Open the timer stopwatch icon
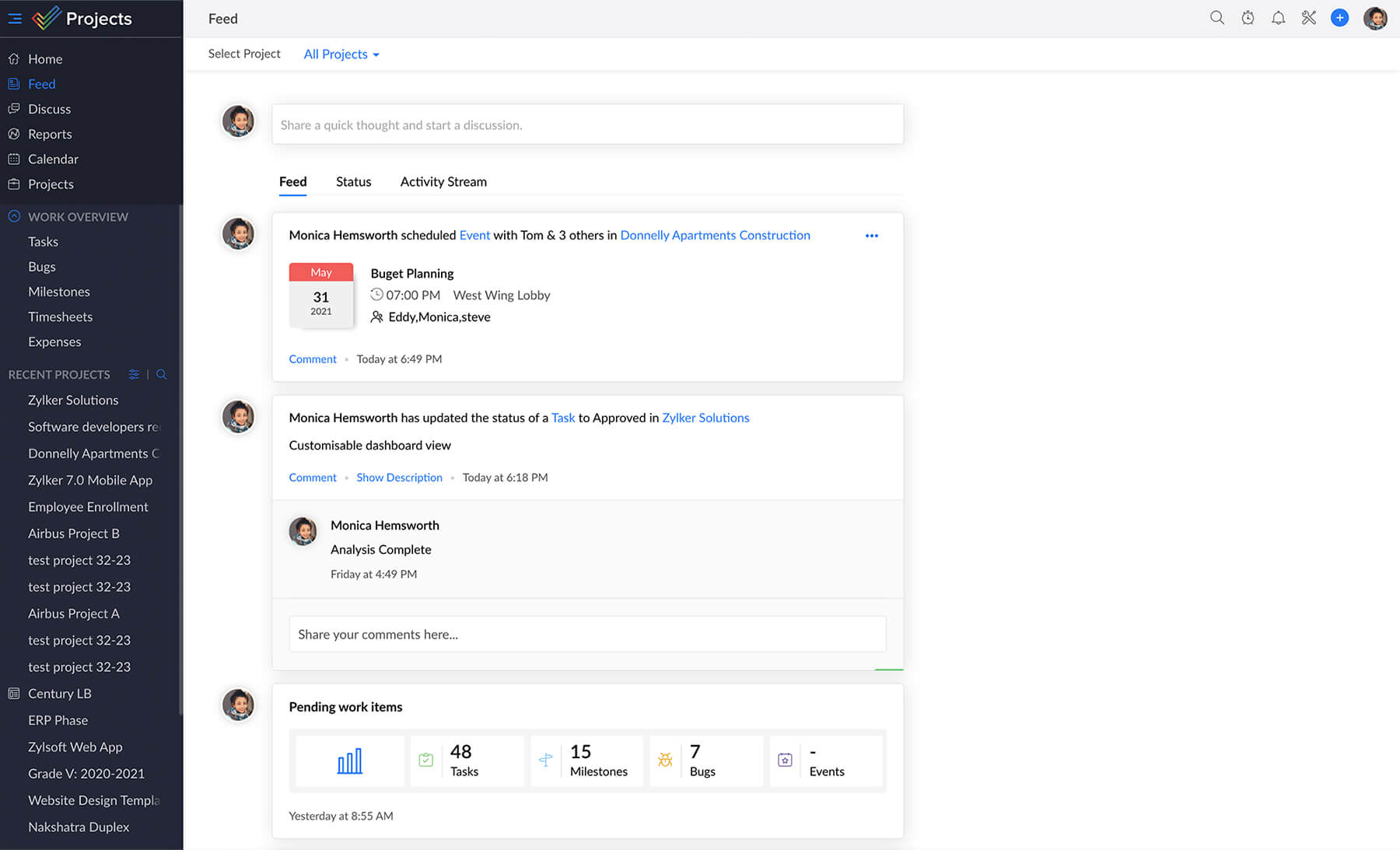This screenshot has height=850, width=1400. tap(1248, 18)
